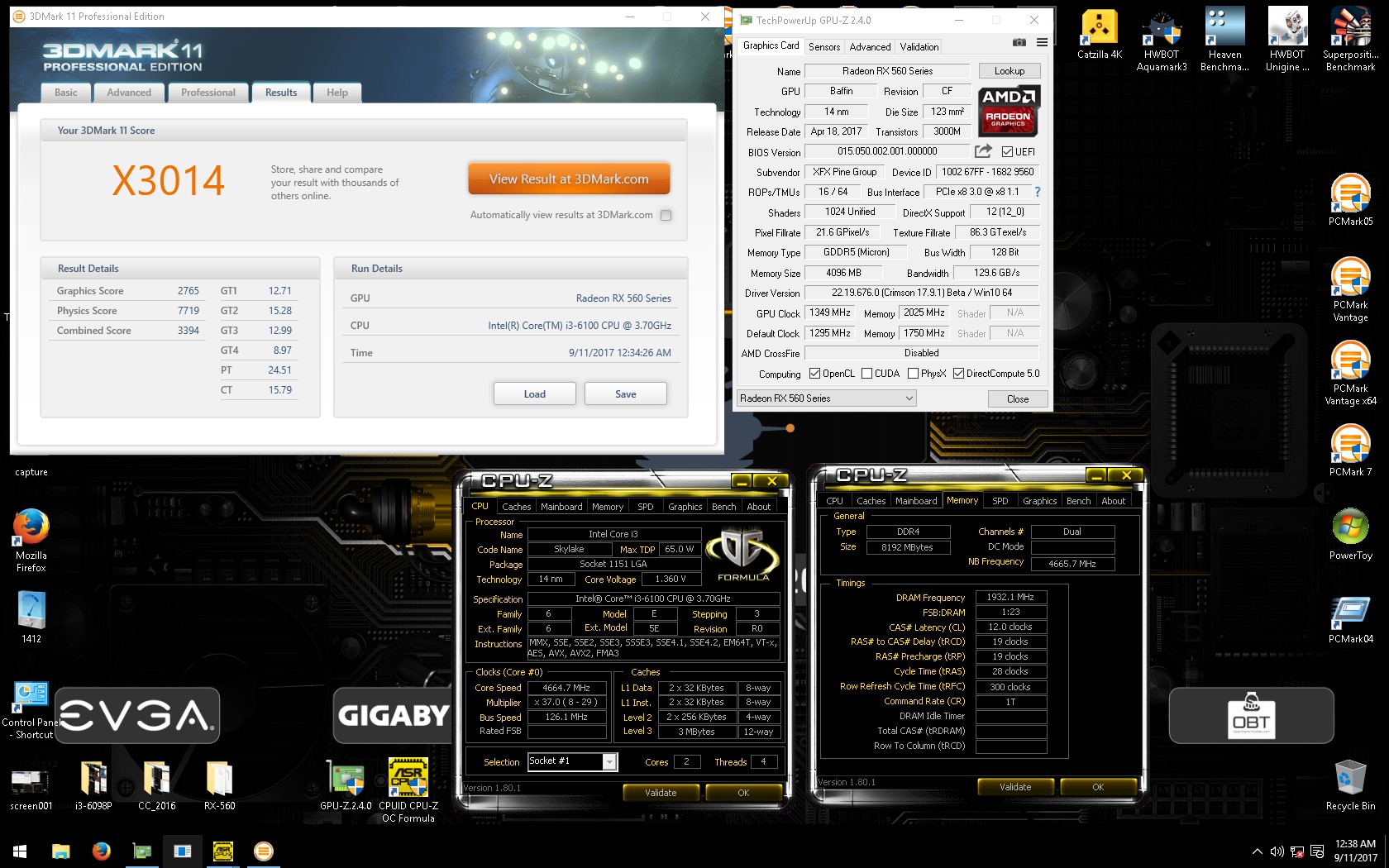Open taskbar volume icon

coord(1277,851)
